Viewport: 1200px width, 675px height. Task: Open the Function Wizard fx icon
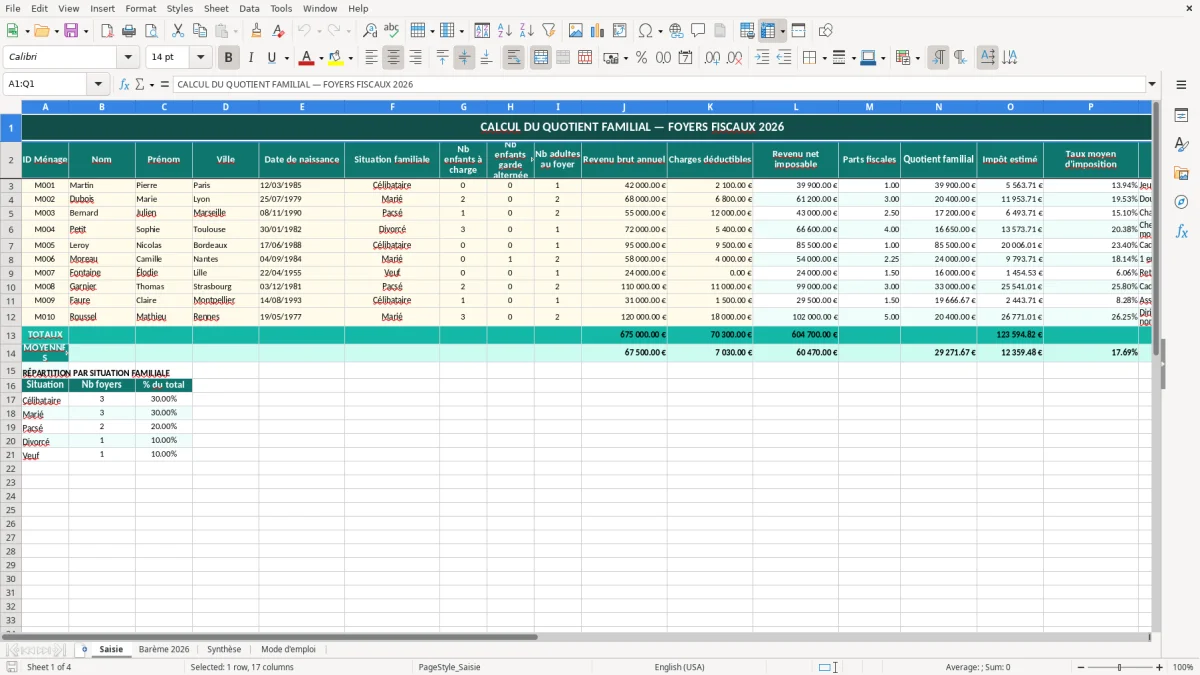point(125,84)
